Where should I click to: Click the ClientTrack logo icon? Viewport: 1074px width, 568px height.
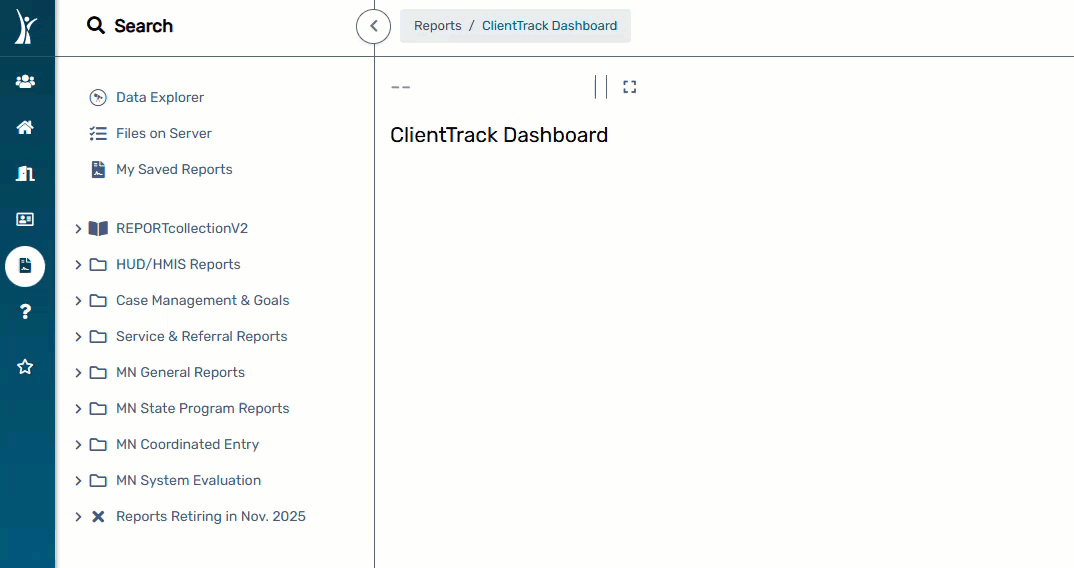25,27
